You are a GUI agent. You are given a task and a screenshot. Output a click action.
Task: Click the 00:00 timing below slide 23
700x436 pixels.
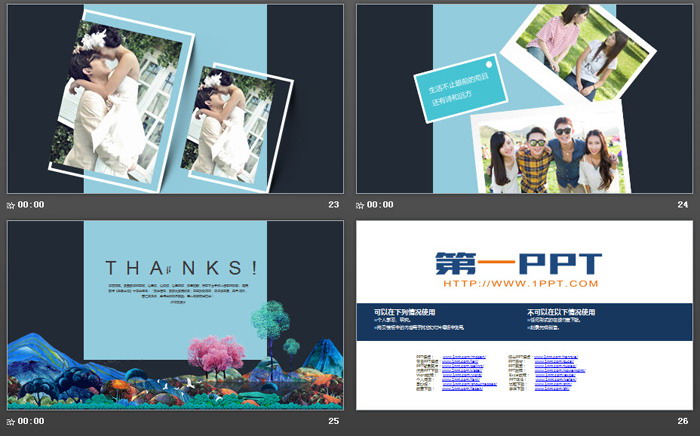click(x=32, y=205)
